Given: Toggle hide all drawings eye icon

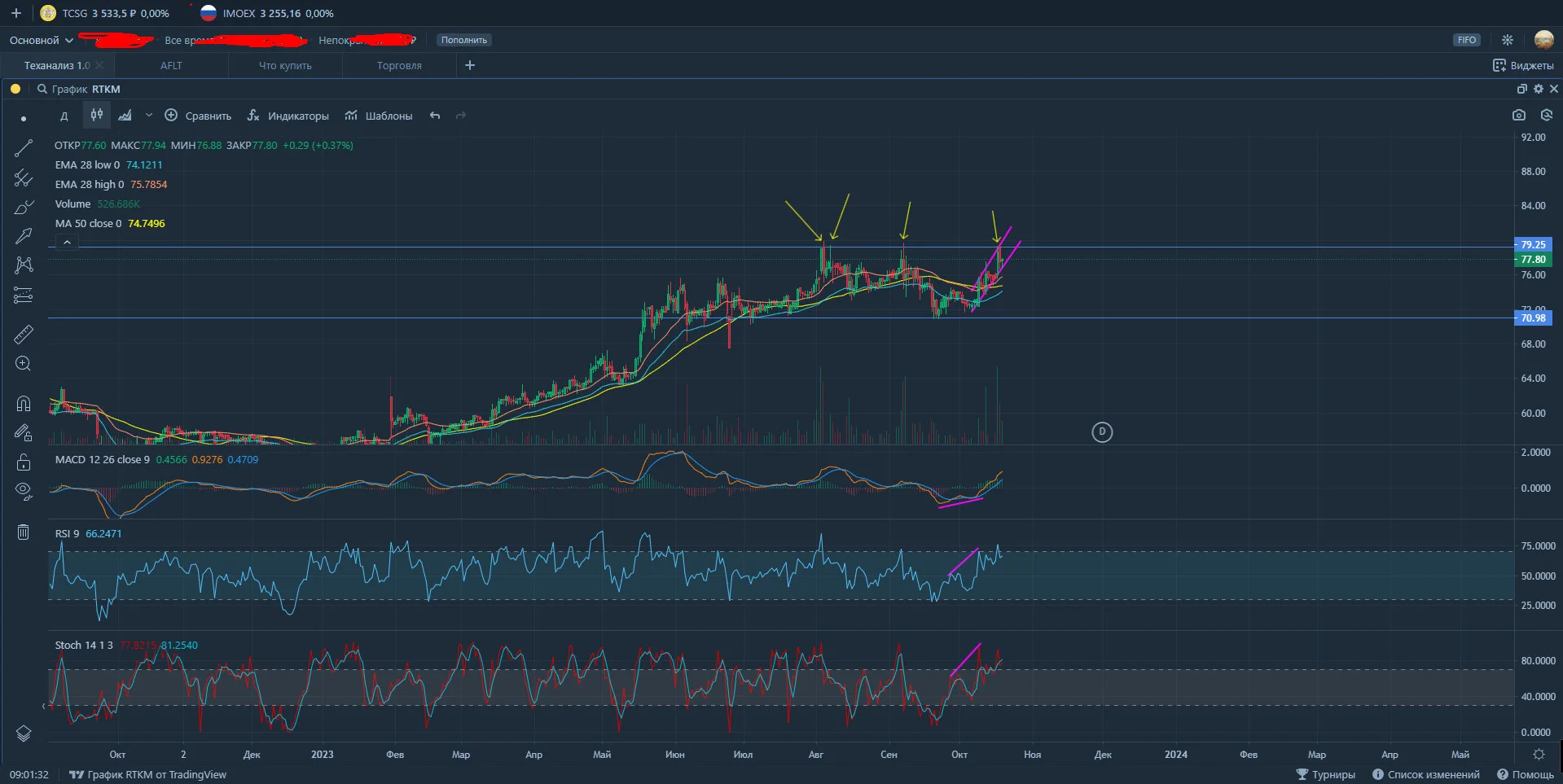Looking at the screenshot, I should 24,490.
